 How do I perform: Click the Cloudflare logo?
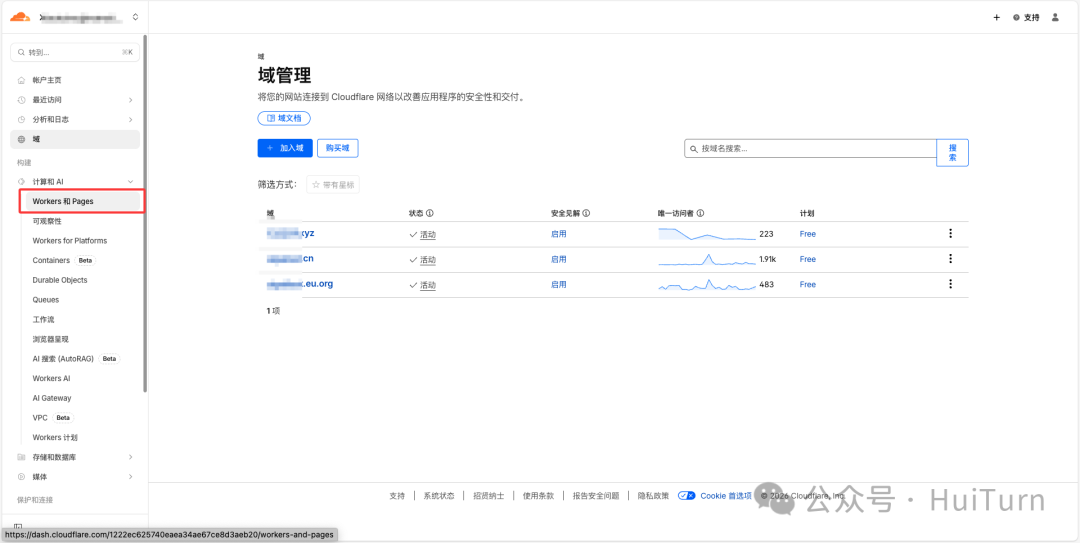coord(20,17)
